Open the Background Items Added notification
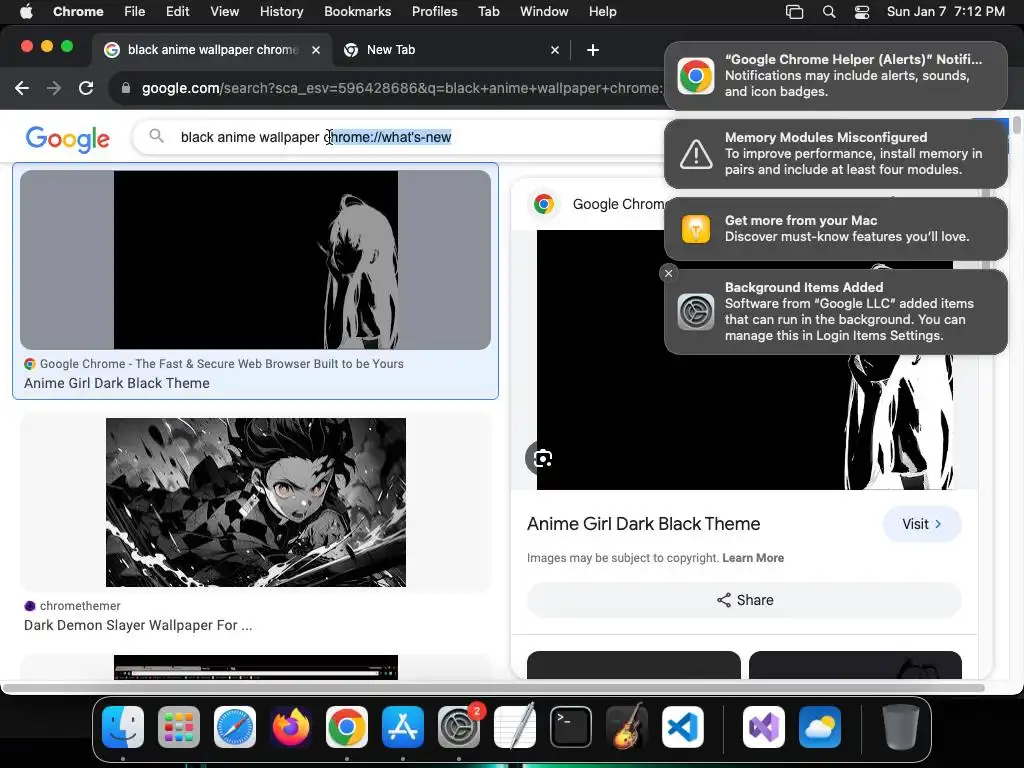Screen dimensions: 1024x768 coord(836,312)
